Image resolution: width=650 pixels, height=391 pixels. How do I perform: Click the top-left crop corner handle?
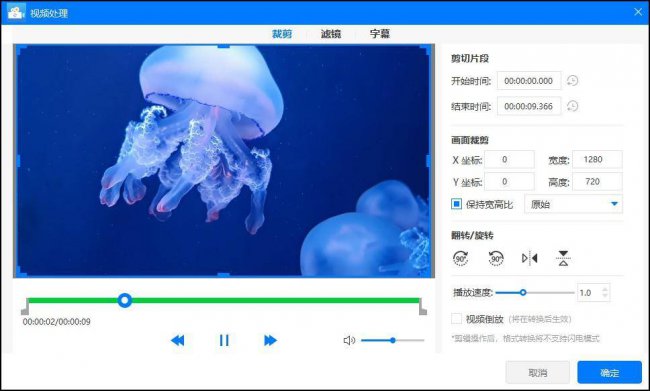[x=20, y=49]
